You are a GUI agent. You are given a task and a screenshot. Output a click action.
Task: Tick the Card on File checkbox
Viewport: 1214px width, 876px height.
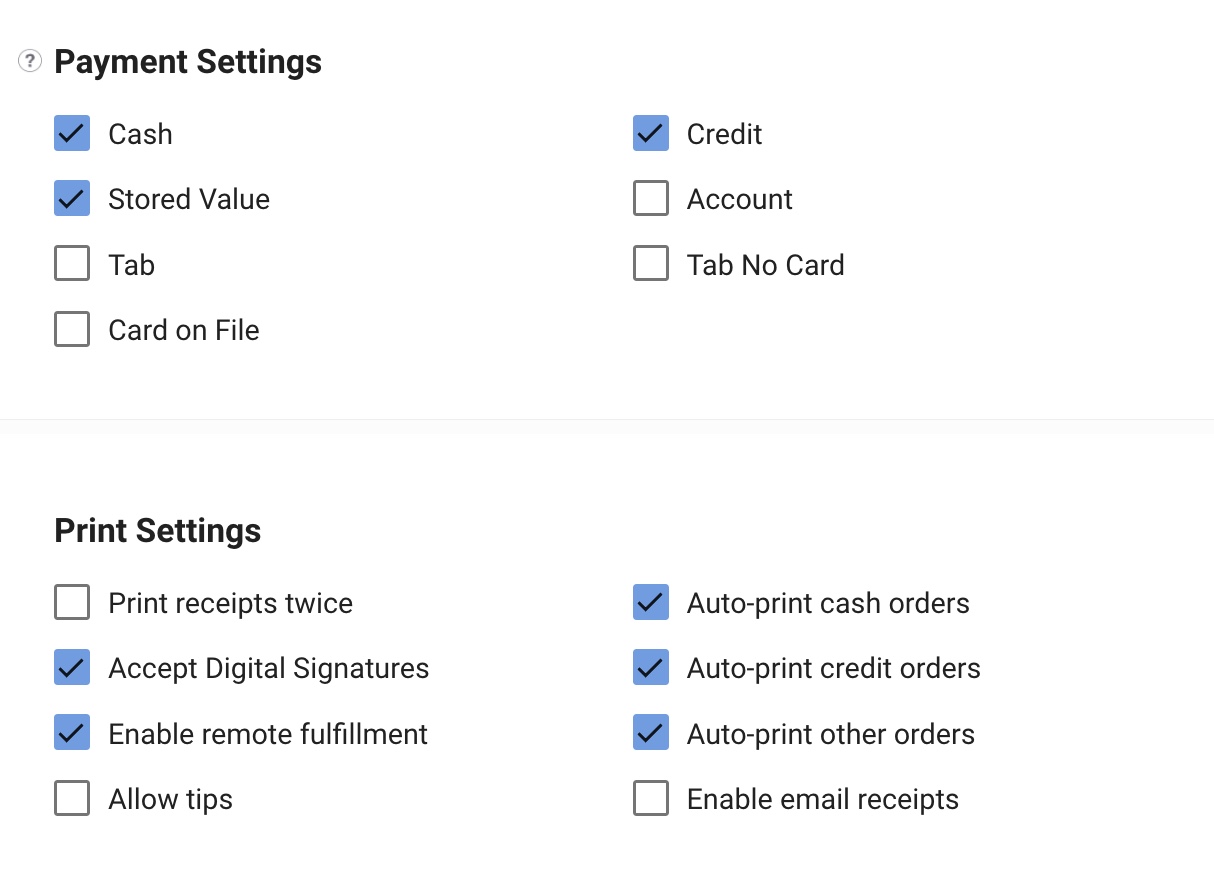pos(72,329)
